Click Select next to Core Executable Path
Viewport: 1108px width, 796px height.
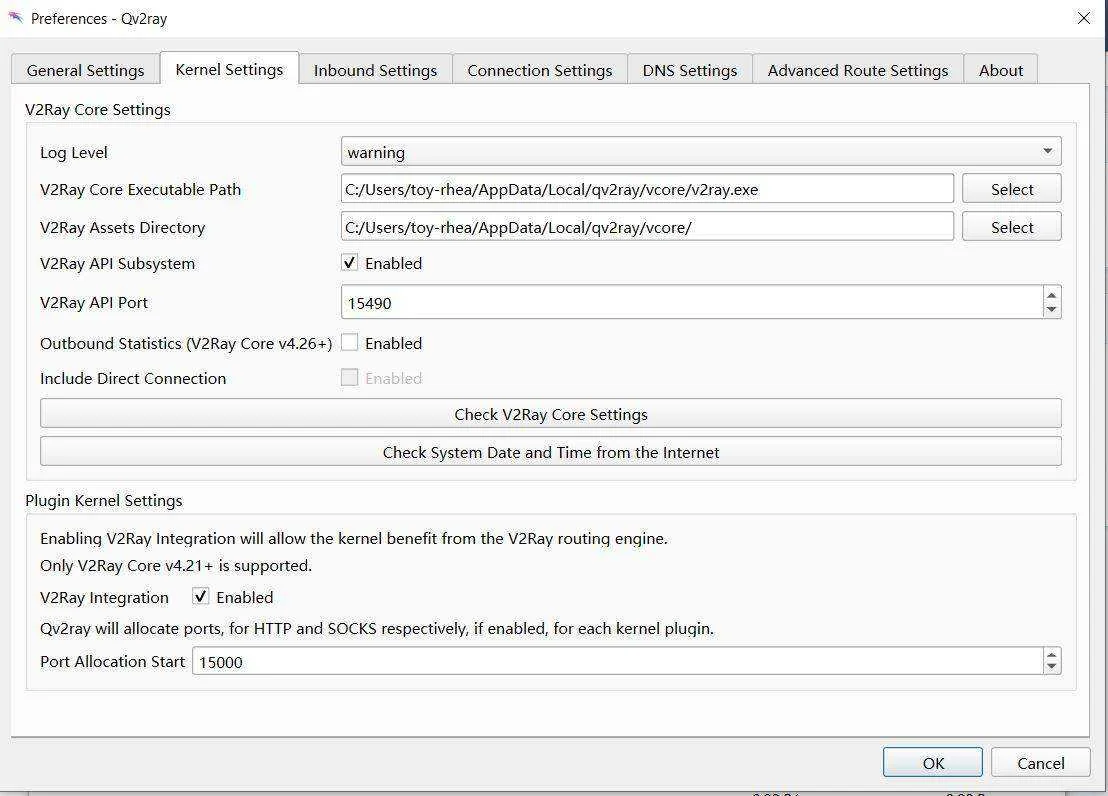coord(1012,189)
